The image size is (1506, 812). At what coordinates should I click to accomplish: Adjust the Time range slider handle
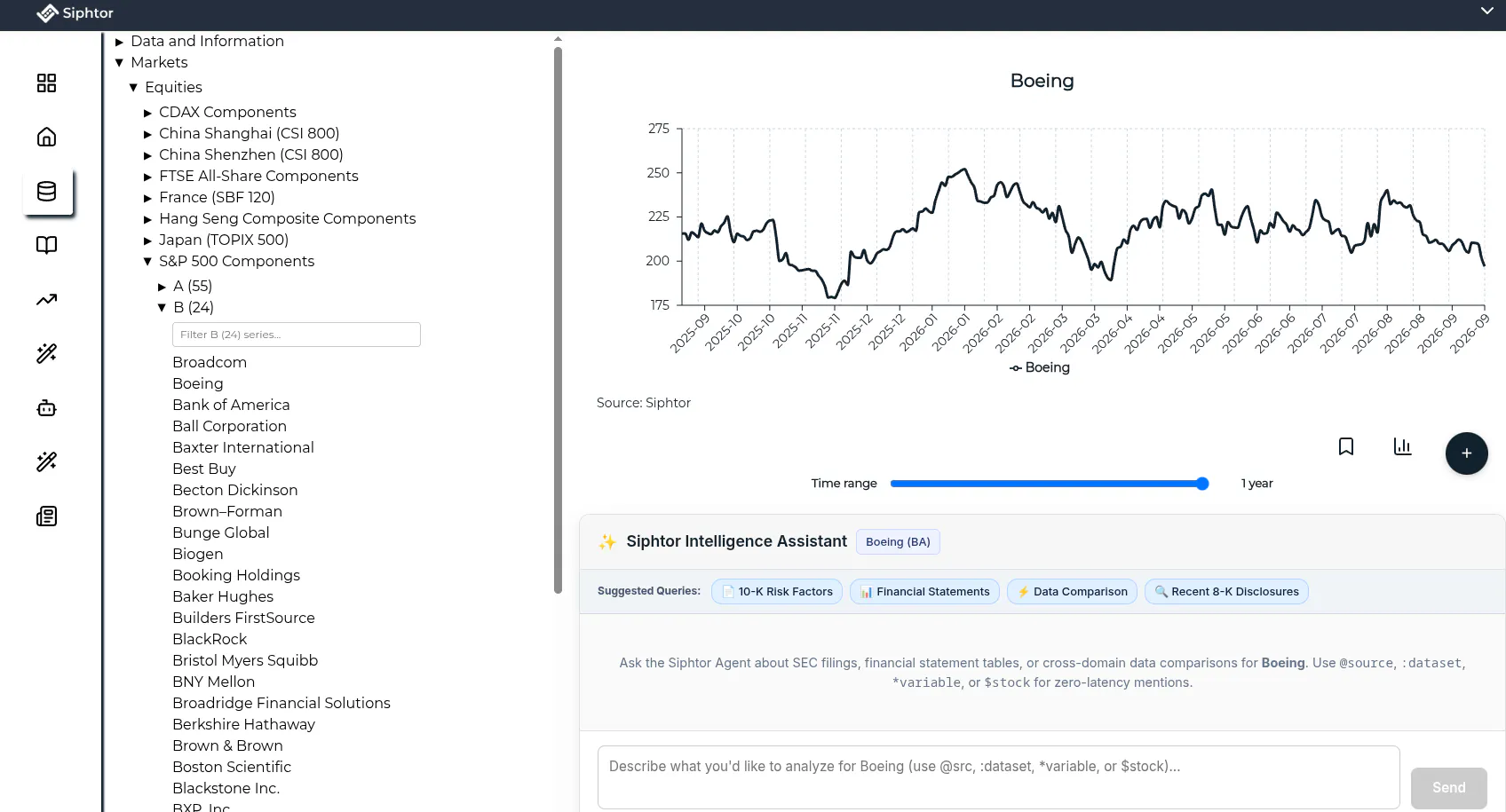1202,484
